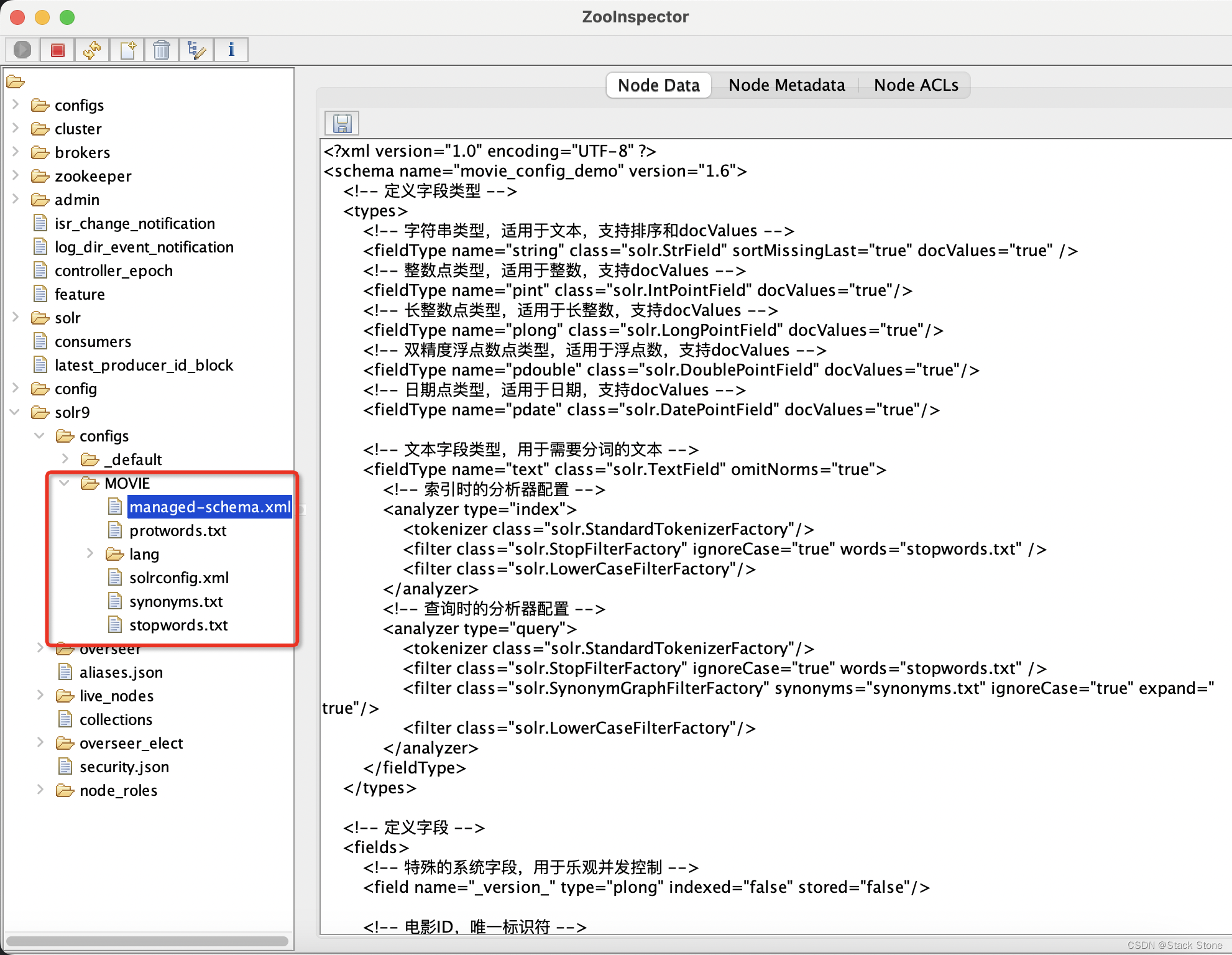Switch to the Node Data tab
Image resolution: width=1232 pixels, height=955 pixels.
coord(659,85)
